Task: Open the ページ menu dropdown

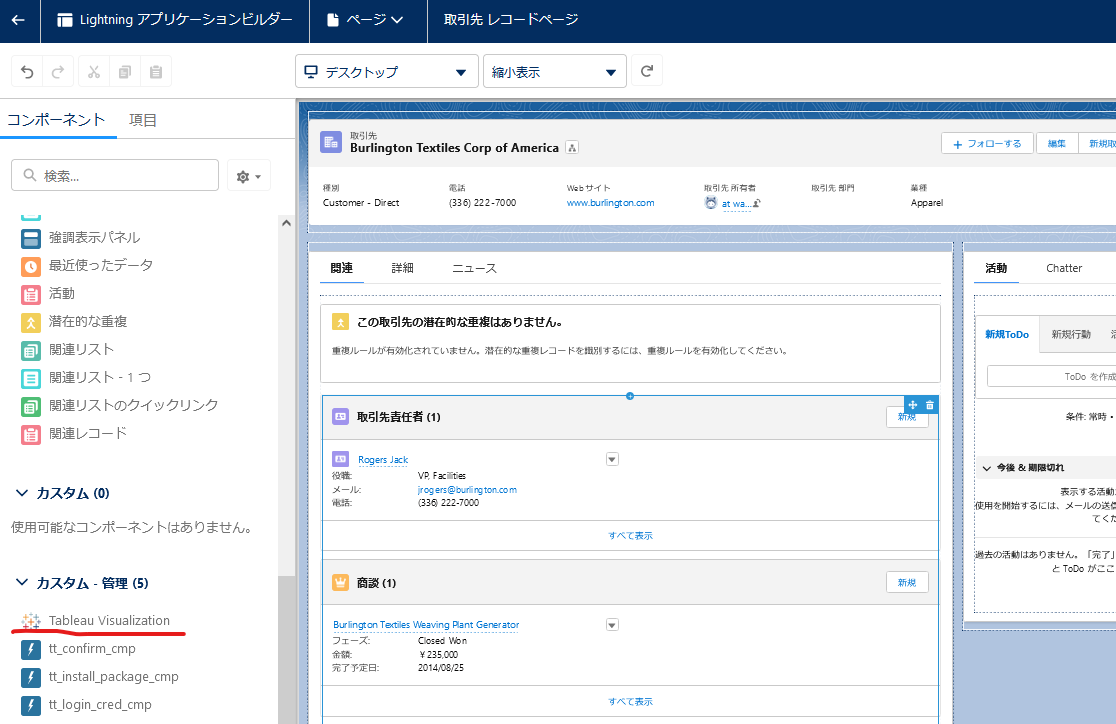Action: click(366, 20)
